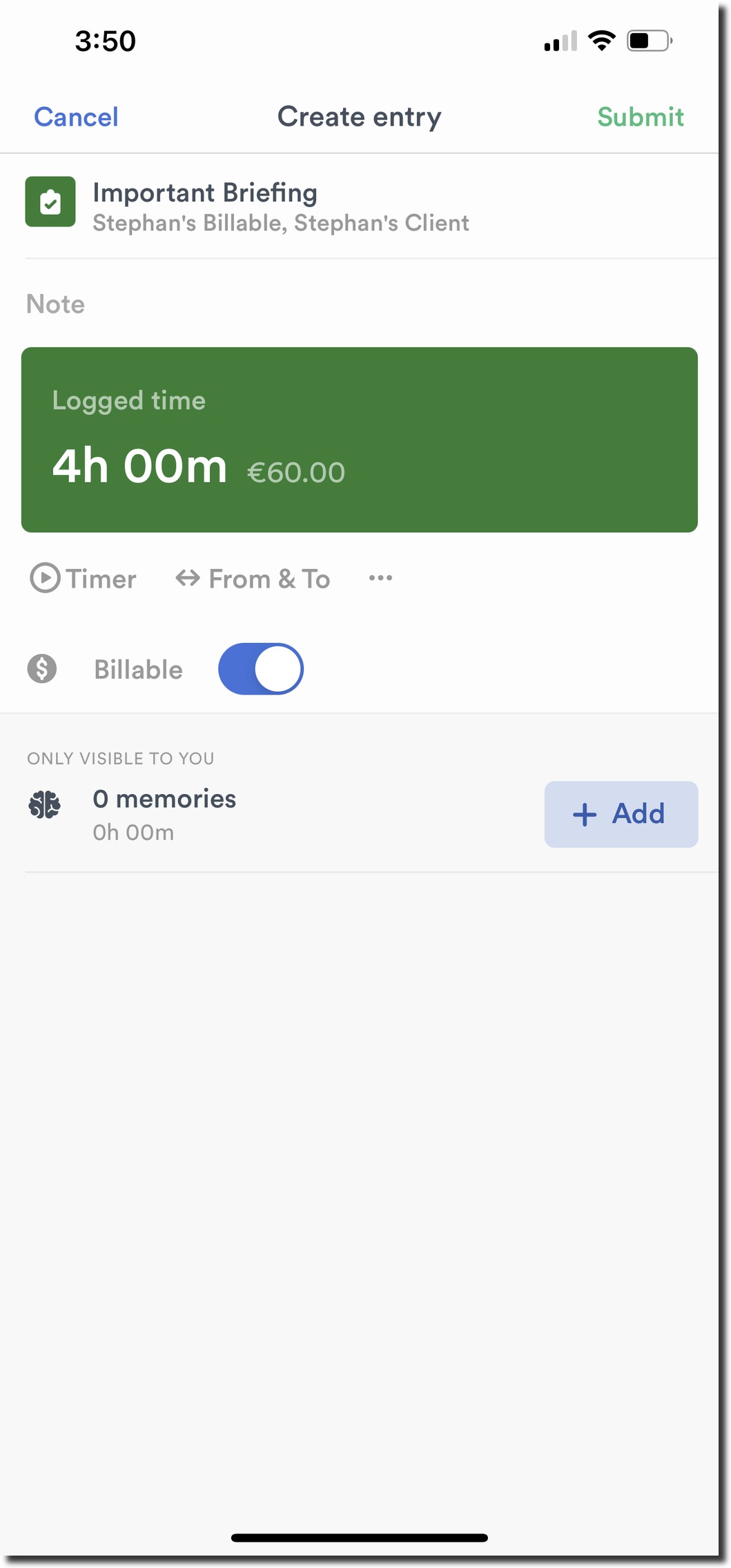Click the dollar sign billable icon
This screenshot has width=731, height=1568.
[x=44, y=668]
